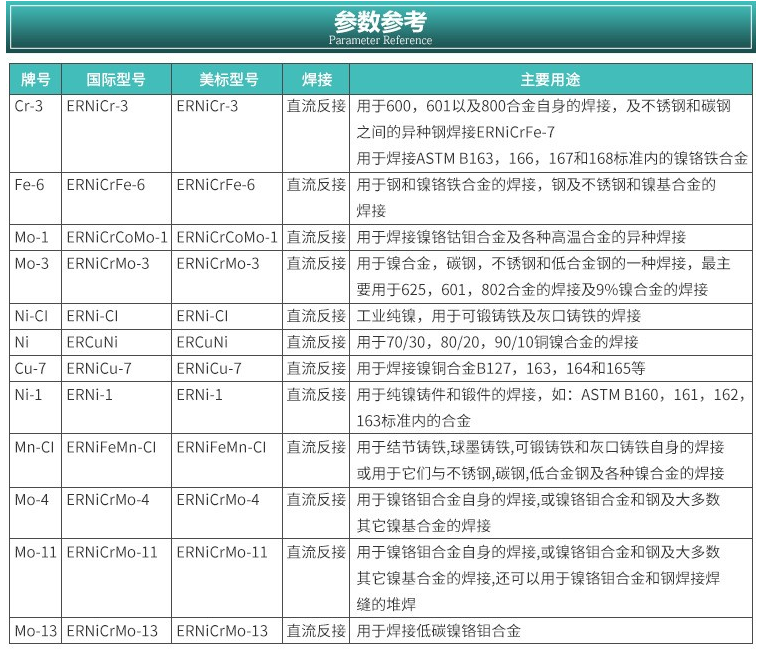Click 直流反接 in the Cr-3 row
The image size is (781, 650).
(316, 106)
